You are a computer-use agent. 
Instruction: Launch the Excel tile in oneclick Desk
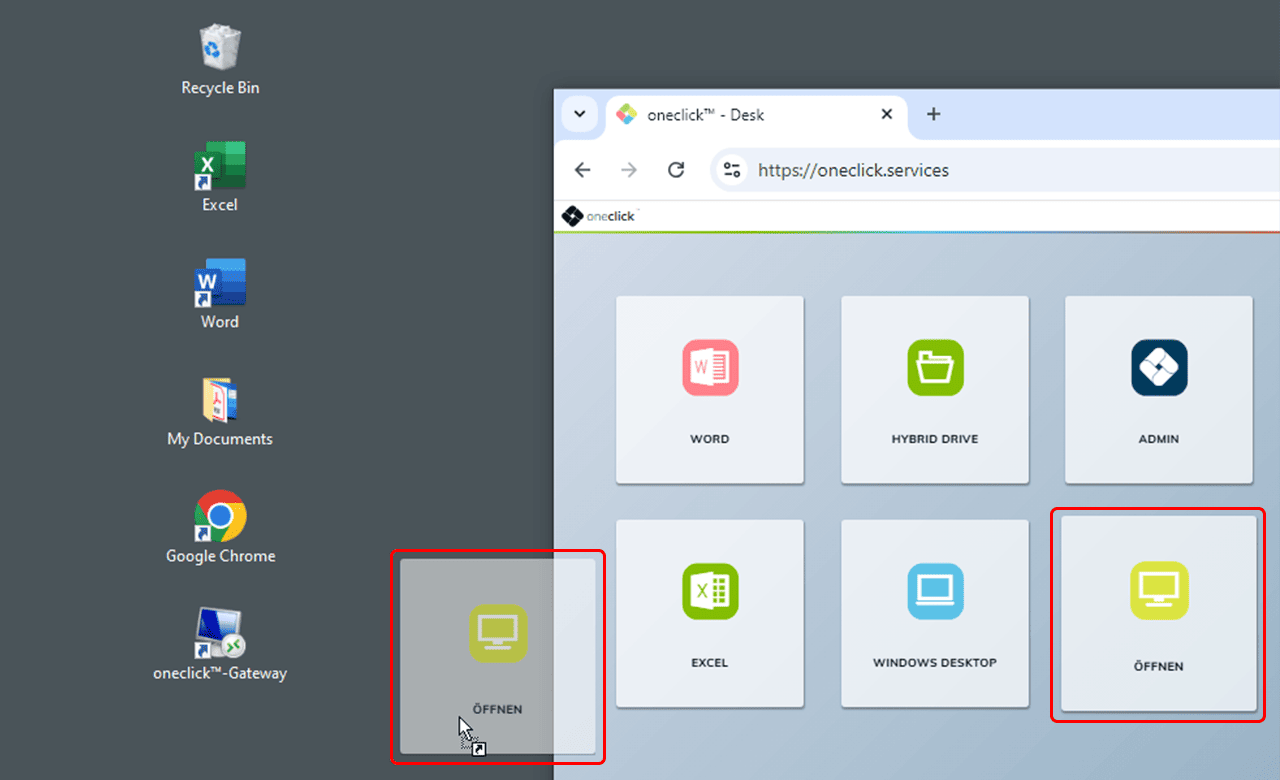710,613
